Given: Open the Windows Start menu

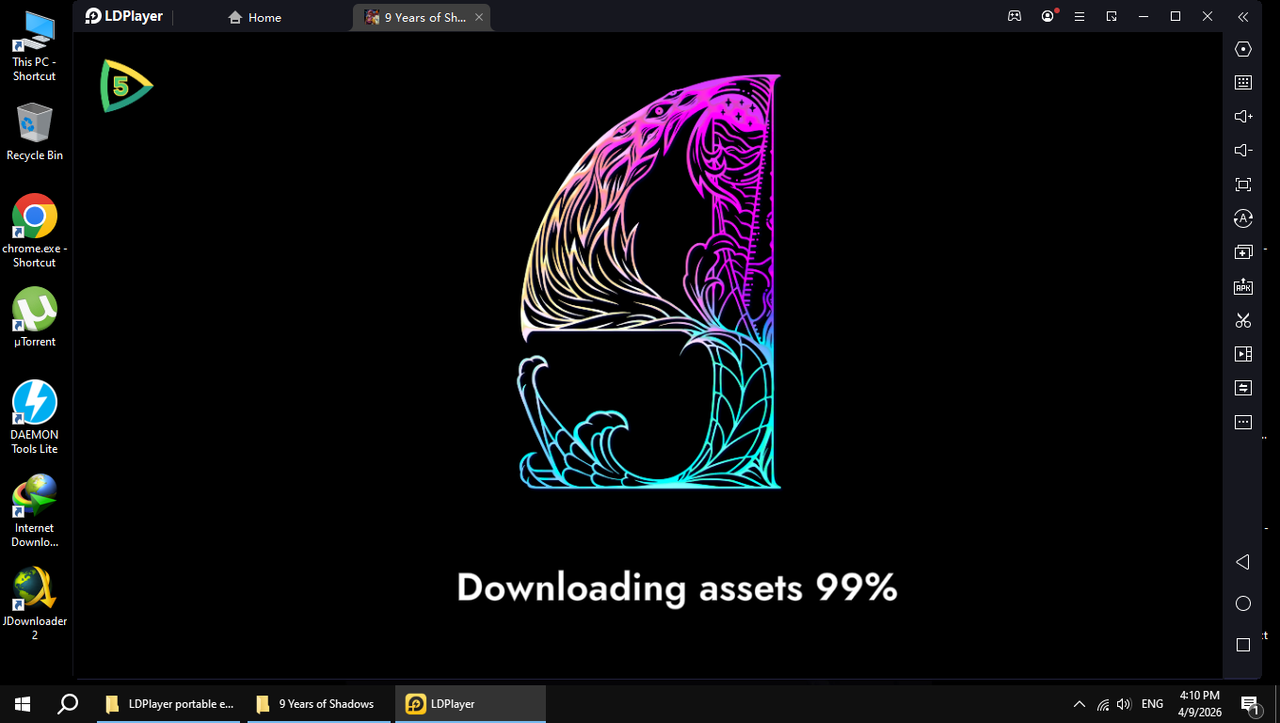Looking at the screenshot, I should tap(22, 704).
